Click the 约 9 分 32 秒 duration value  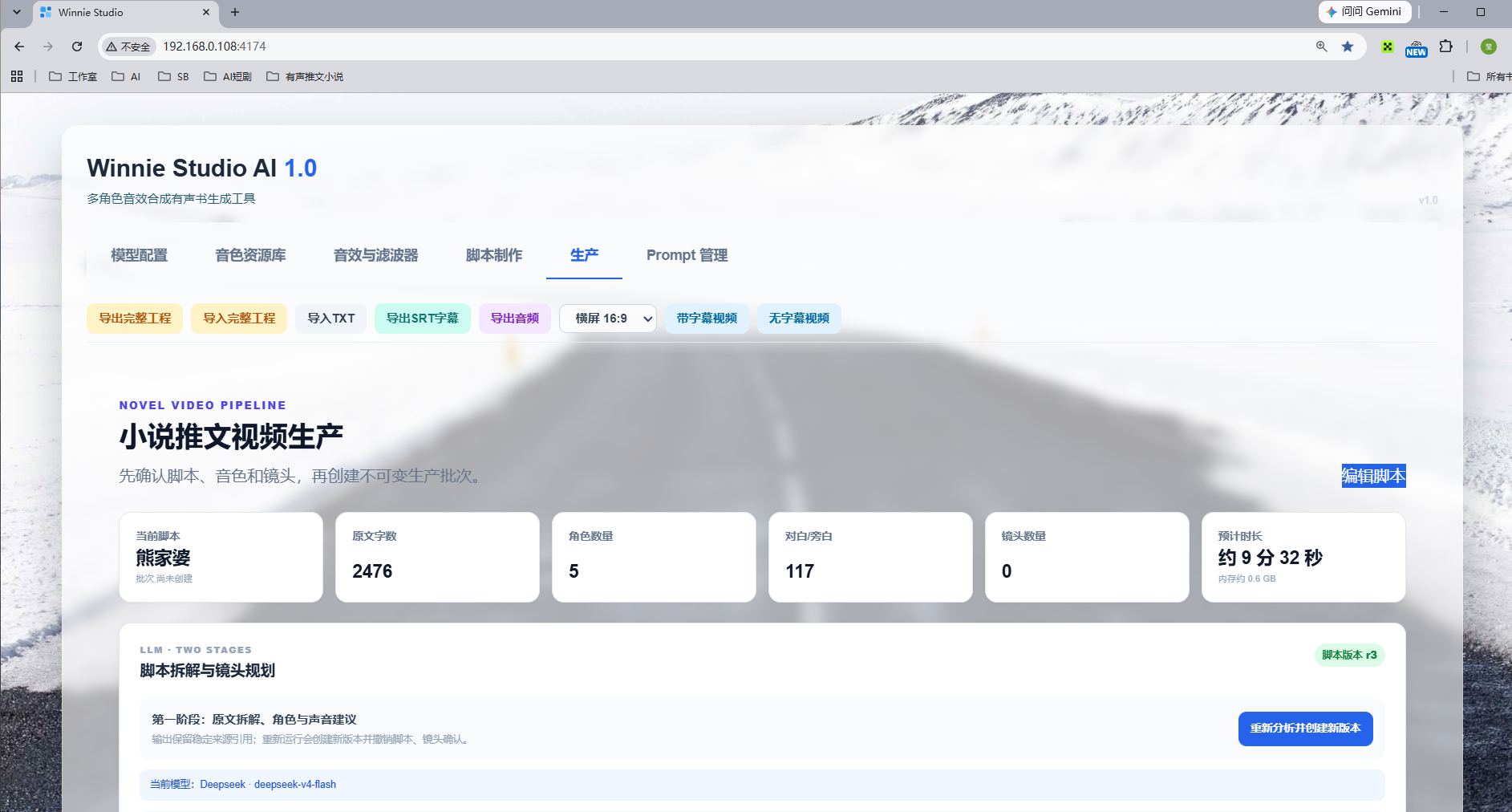1270,558
